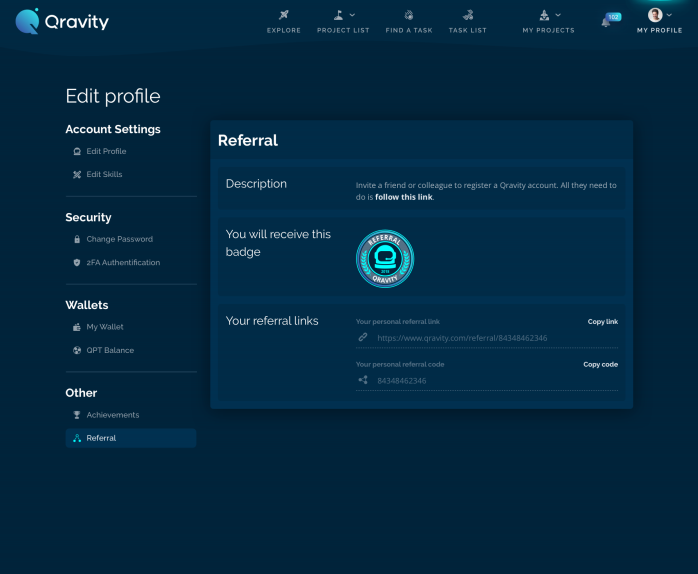The width and height of the screenshot is (698, 574).
Task: Open 2FA Authentification settings
Action: (123, 263)
